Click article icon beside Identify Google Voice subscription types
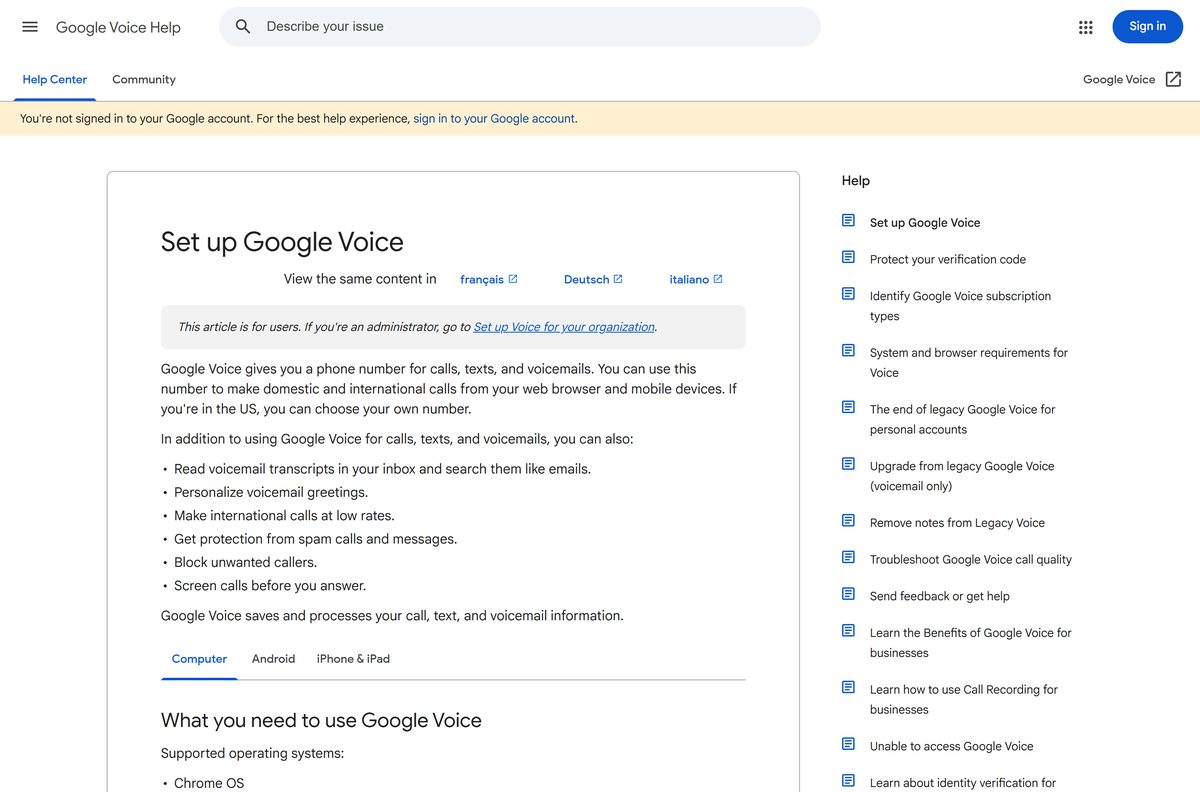 pyautogui.click(x=848, y=294)
